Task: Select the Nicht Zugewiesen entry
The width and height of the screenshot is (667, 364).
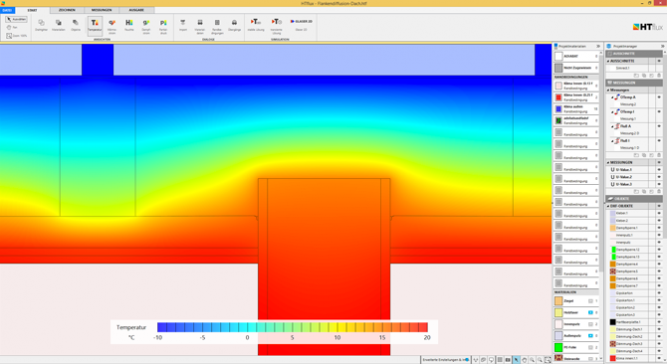Action: pos(576,68)
